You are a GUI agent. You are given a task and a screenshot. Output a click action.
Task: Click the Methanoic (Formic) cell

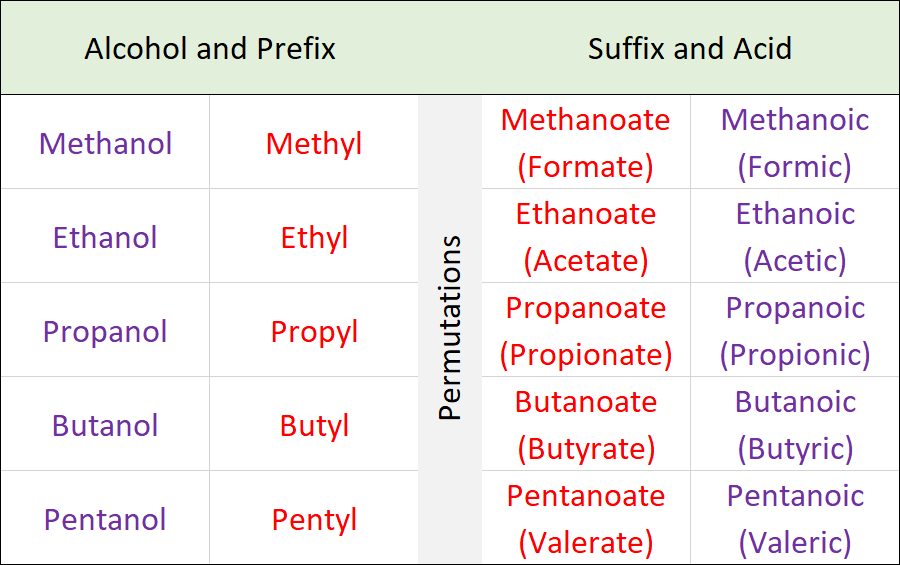[795, 142]
